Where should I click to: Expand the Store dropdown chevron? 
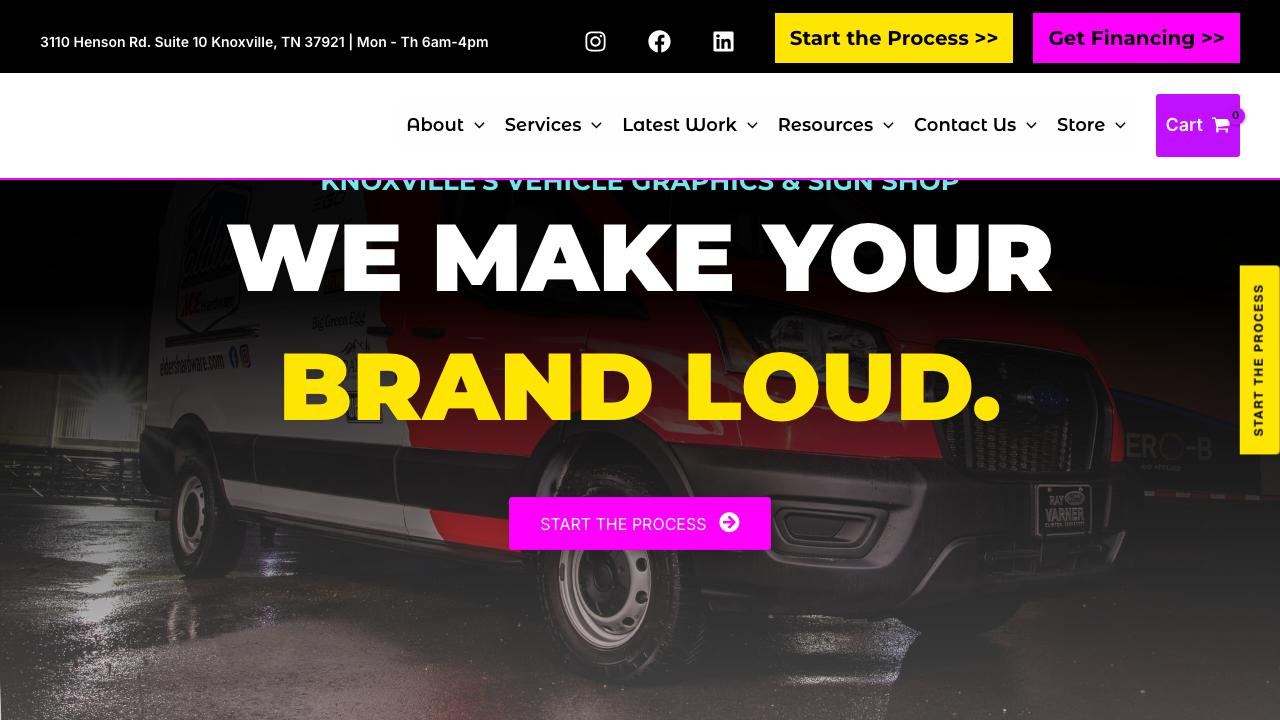point(1120,125)
